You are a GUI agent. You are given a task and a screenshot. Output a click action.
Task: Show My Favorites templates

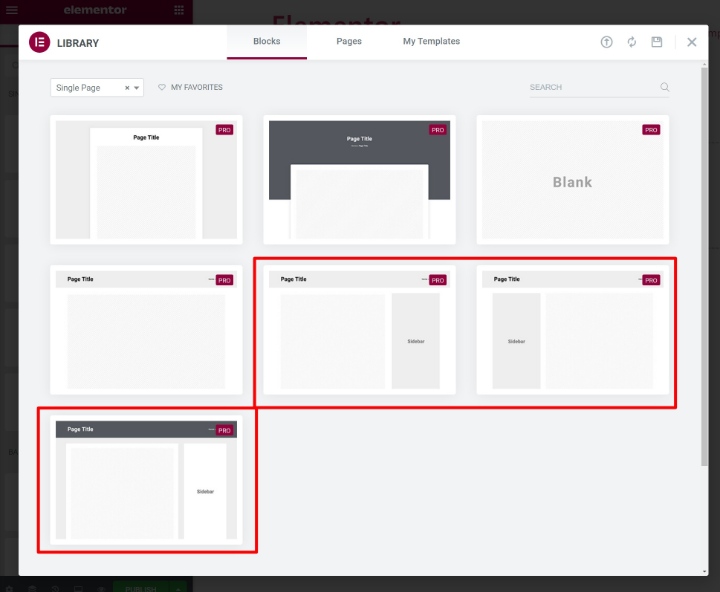(190, 87)
